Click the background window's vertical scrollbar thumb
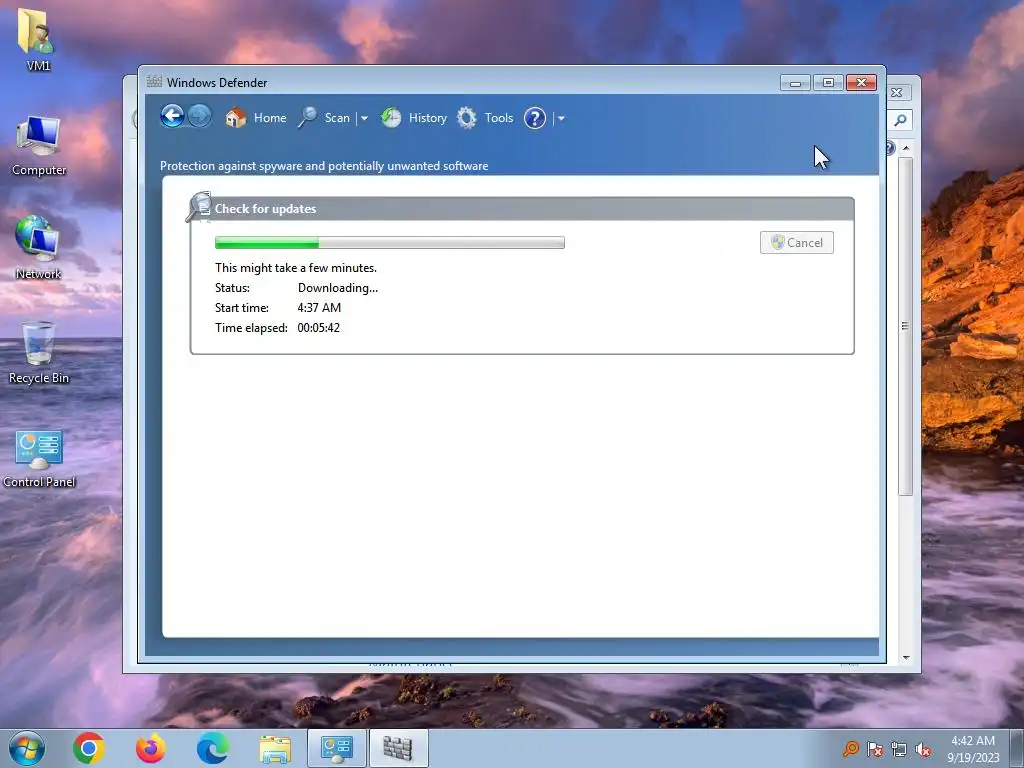This screenshot has height=768, width=1024. click(x=905, y=326)
